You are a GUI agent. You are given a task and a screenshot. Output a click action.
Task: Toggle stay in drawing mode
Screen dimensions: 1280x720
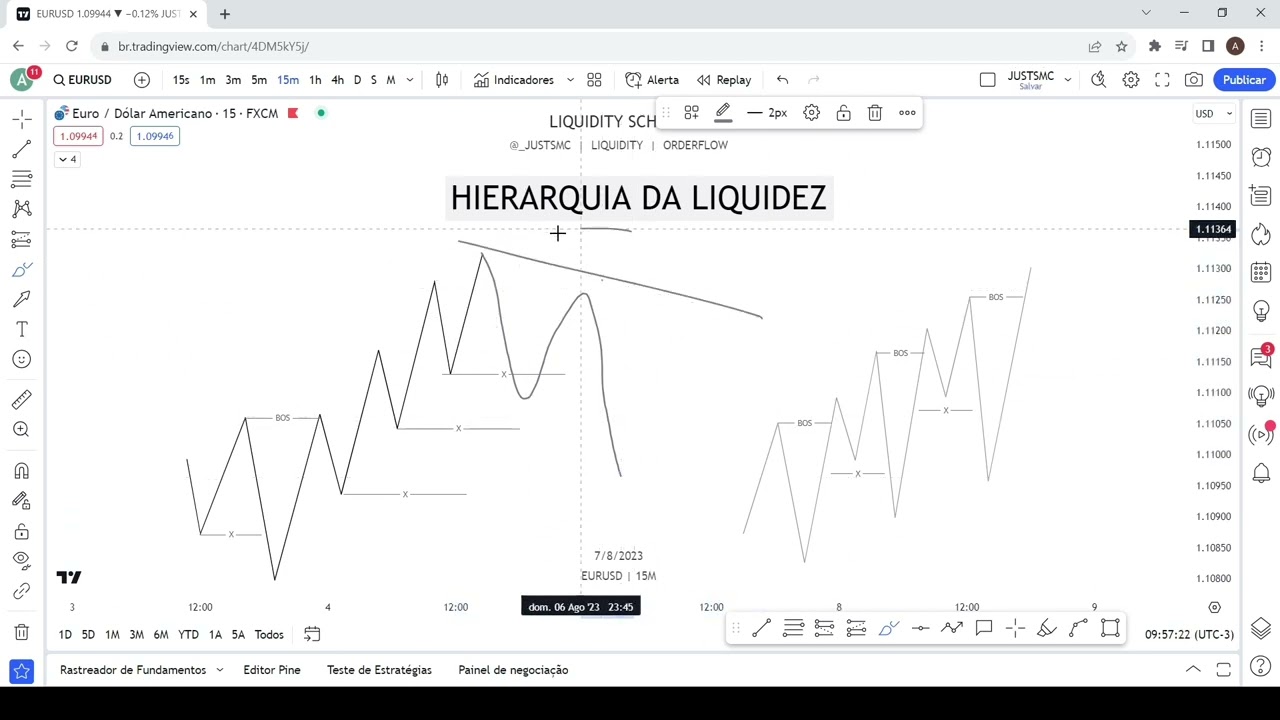22,501
